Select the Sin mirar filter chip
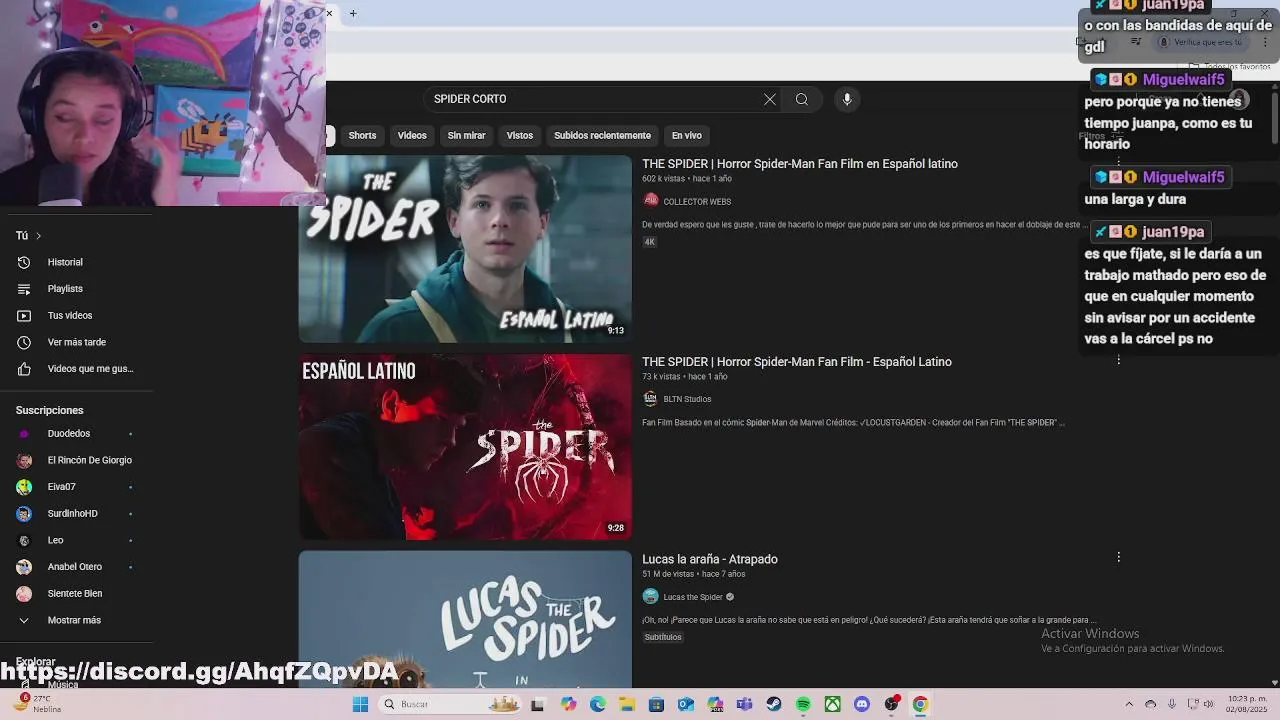1280x720 pixels. tap(466, 135)
